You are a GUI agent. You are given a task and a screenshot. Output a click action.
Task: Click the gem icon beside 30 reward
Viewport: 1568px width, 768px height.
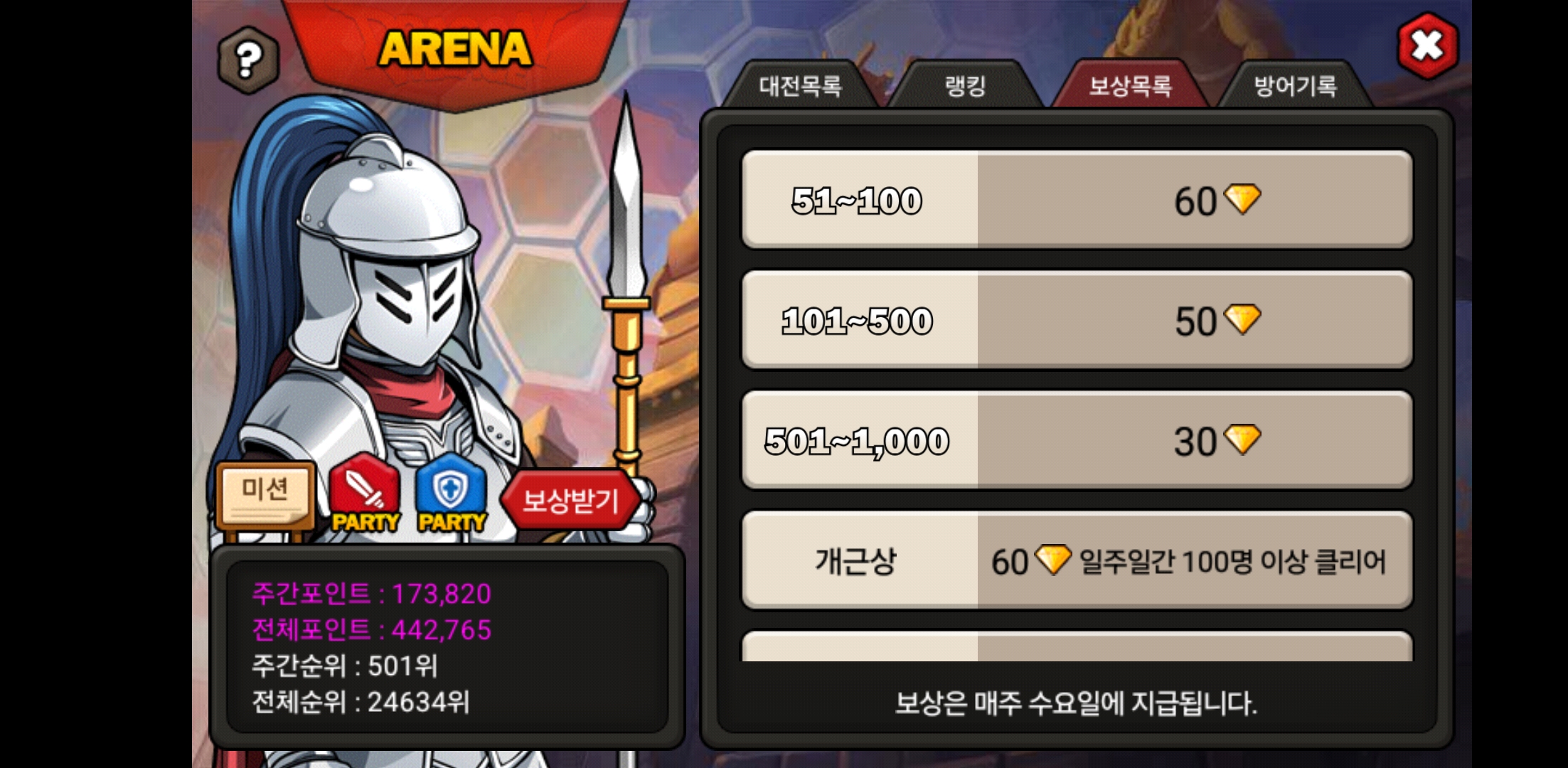point(1242,439)
